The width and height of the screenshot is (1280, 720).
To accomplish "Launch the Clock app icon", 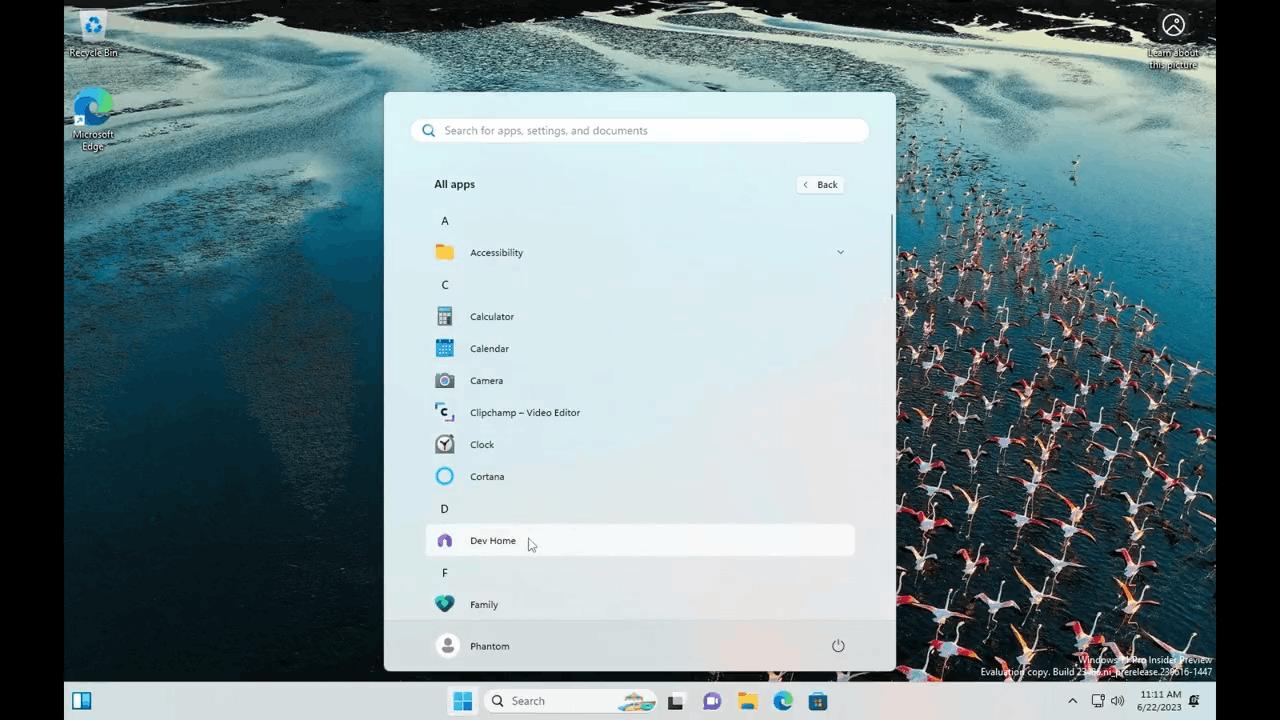I will click(x=445, y=444).
